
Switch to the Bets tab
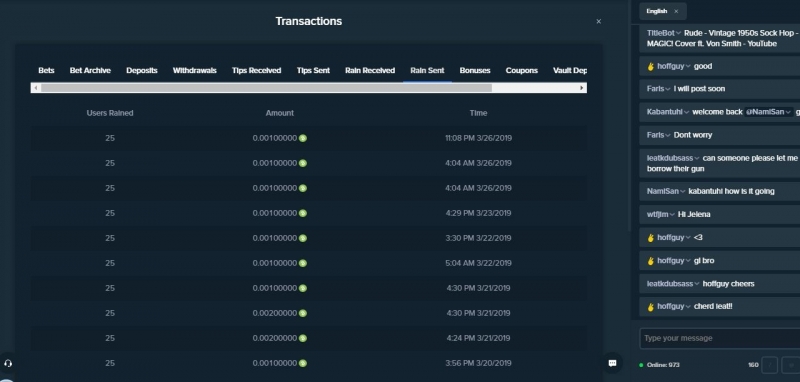(x=46, y=70)
